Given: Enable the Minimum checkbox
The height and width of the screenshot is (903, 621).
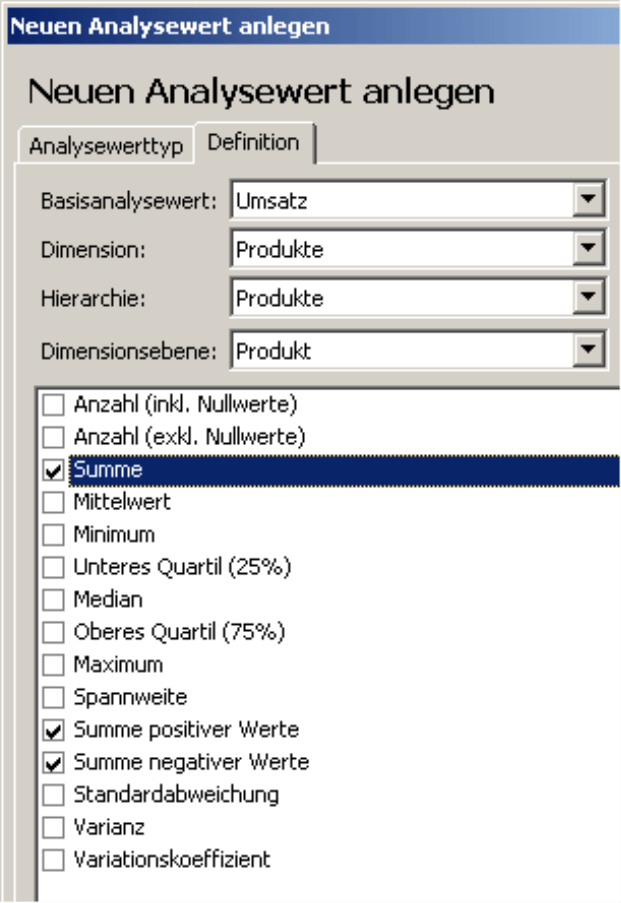Looking at the screenshot, I should 54,534.
